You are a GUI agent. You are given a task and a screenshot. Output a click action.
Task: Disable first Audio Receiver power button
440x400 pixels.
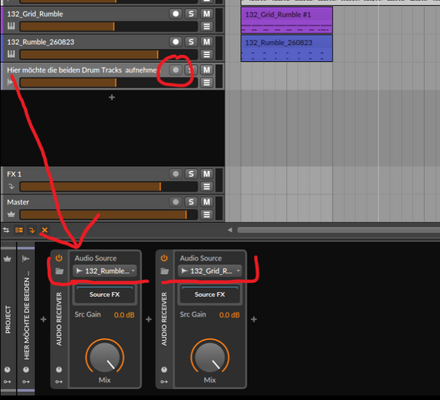[x=59, y=258]
